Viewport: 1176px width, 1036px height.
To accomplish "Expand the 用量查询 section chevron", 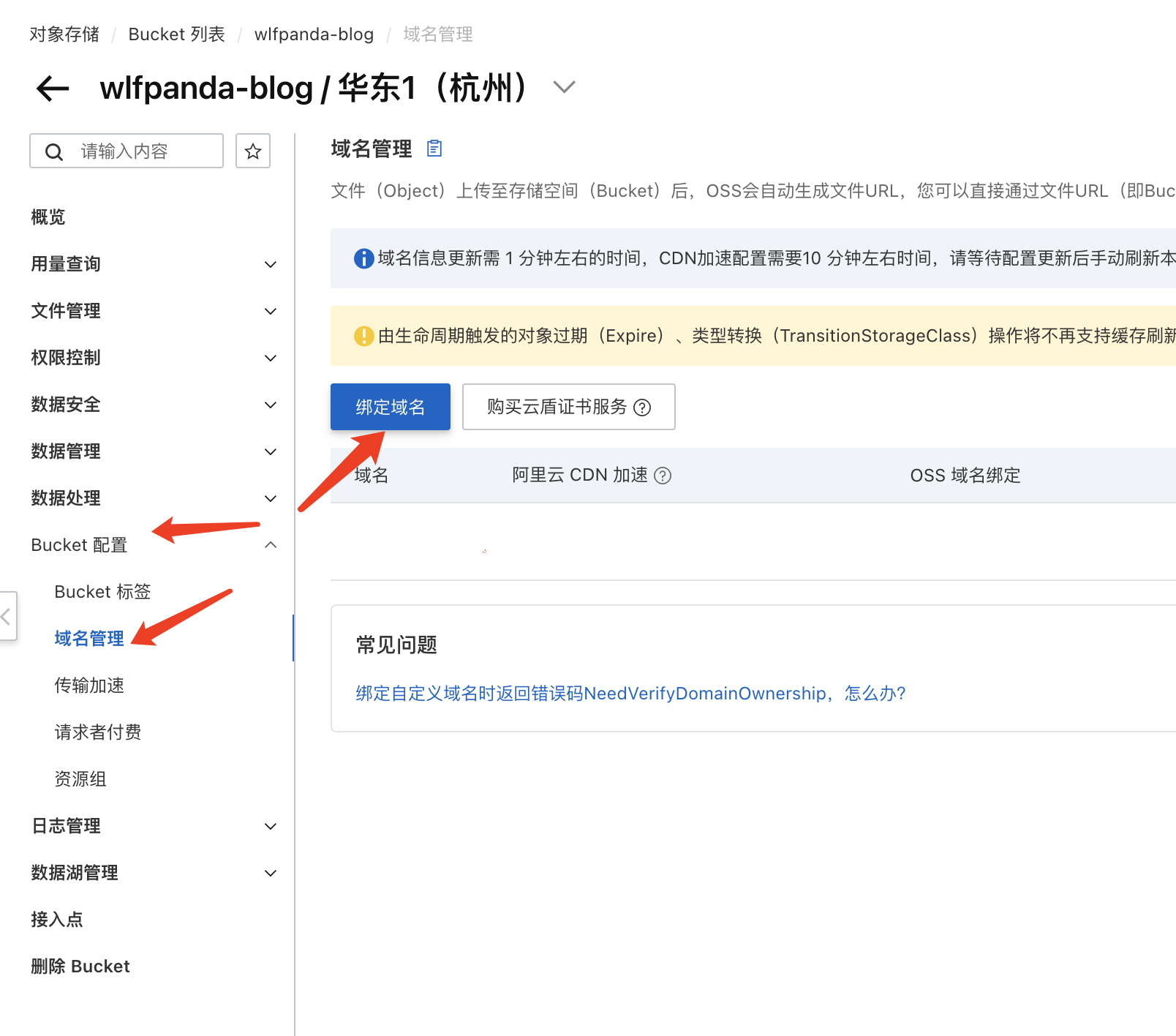I will click(x=271, y=264).
